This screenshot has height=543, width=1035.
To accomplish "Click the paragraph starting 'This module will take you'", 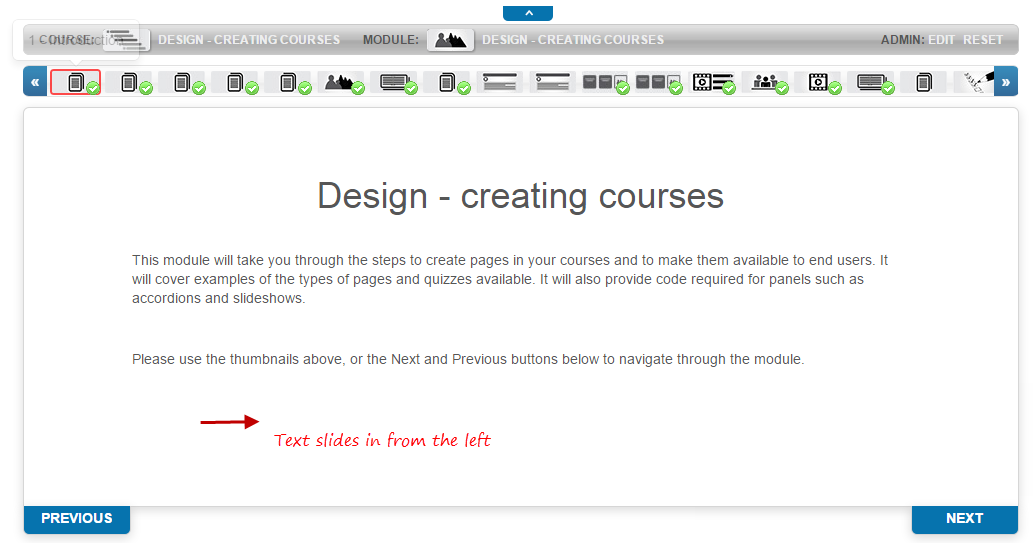I will tap(510, 279).
